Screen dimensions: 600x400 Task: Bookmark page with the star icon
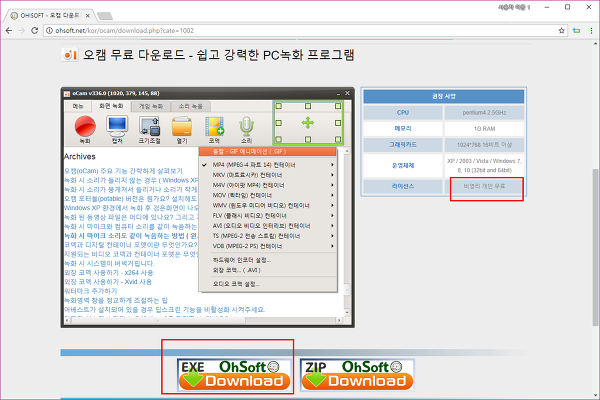coord(561,31)
